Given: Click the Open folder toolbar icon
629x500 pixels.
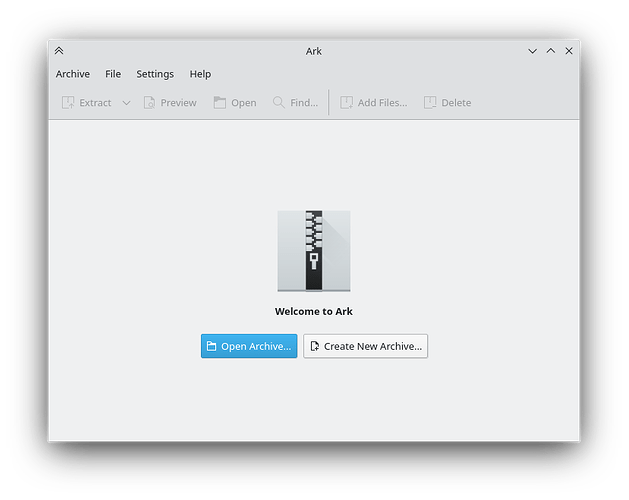Looking at the screenshot, I should [x=219, y=103].
